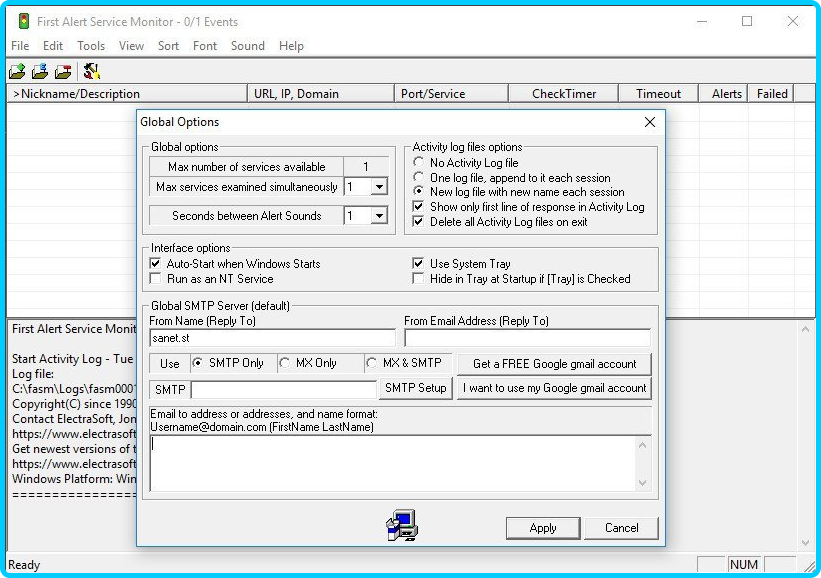Click the Apply button

coord(543,528)
